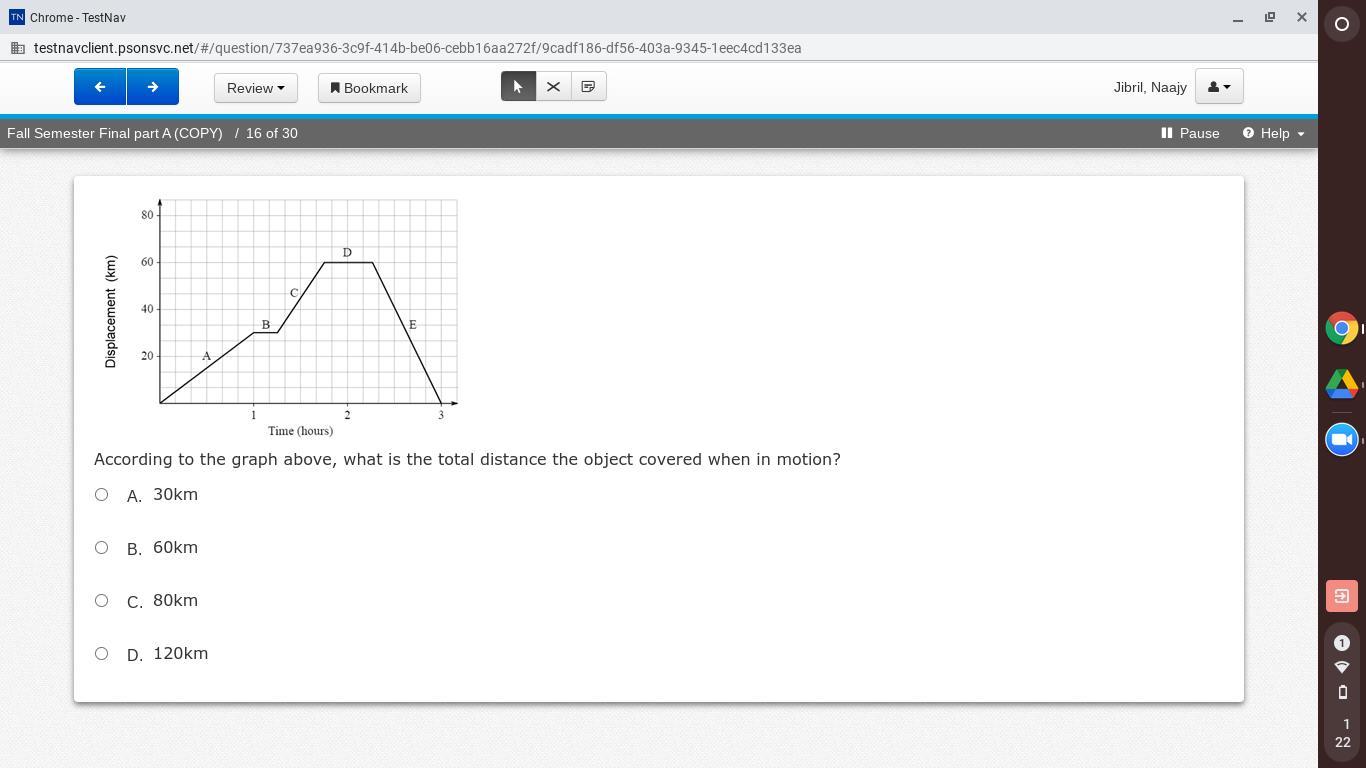Click the system clock on the shelf
Image resolution: width=1366 pixels, height=768 pixels.
pyautogui.click(x=1342, y=733)
